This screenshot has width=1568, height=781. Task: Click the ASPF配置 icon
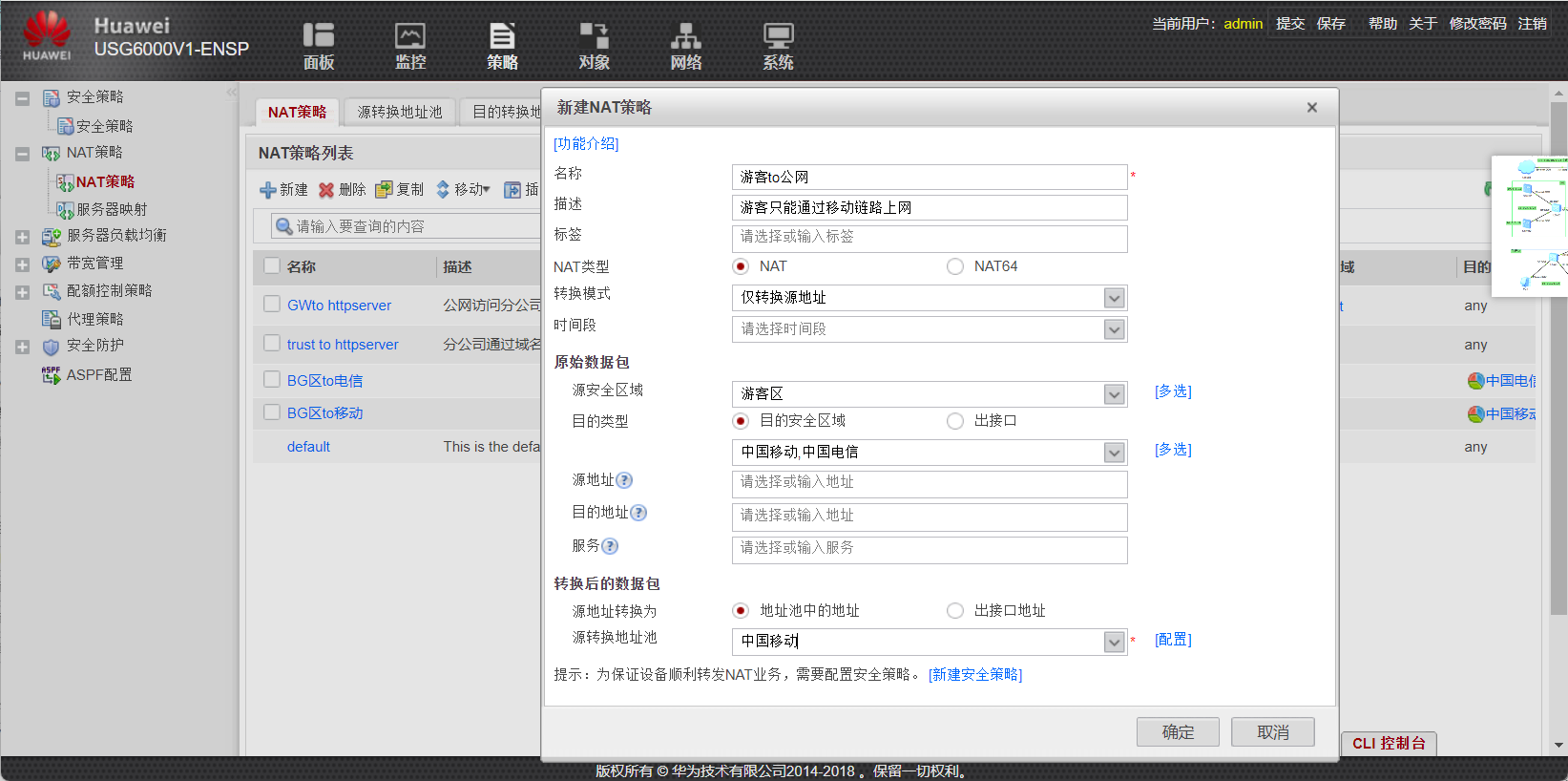[x=52, y=375]
